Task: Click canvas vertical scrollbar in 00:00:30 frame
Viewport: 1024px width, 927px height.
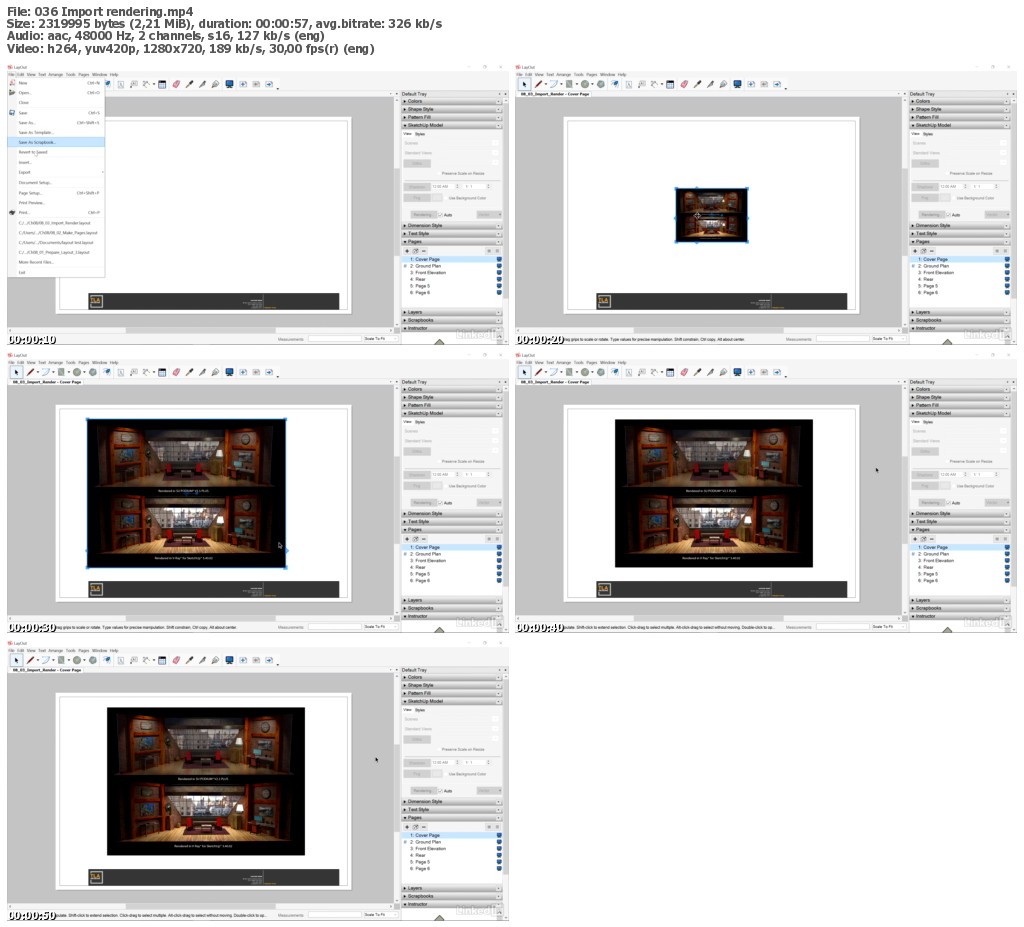Action: pyautogui.click(x=396, y=500)
